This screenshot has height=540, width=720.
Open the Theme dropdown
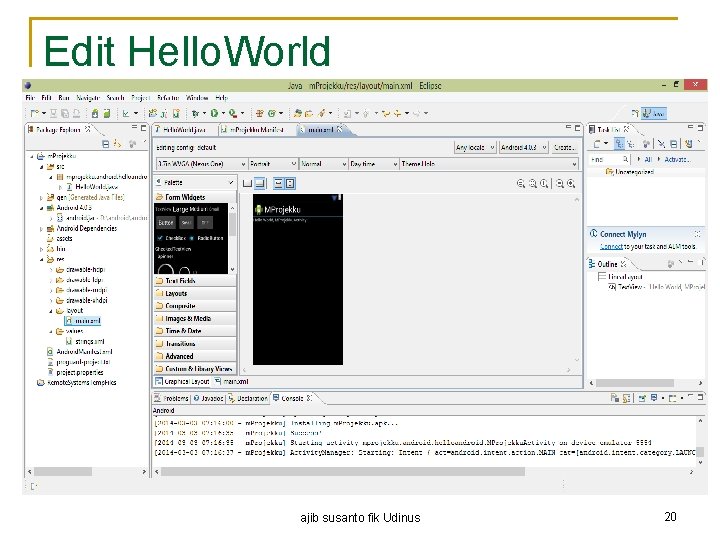tap(489, 164)
